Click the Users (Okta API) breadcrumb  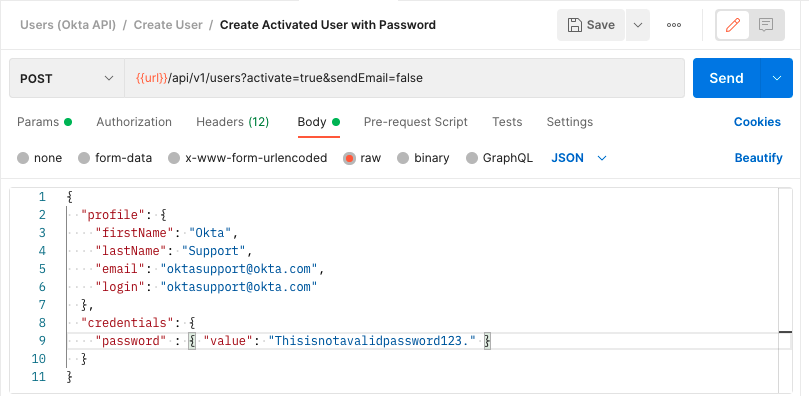(68, 25)
